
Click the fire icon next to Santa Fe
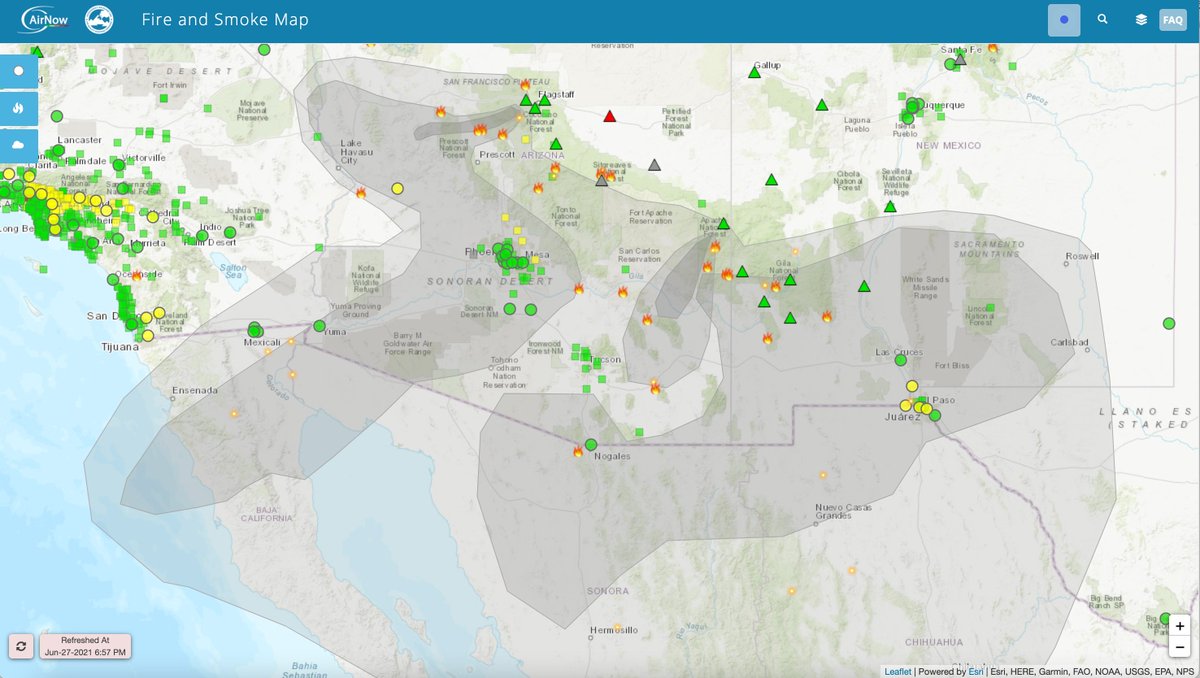pyautogui.click(x=993, y=47)
